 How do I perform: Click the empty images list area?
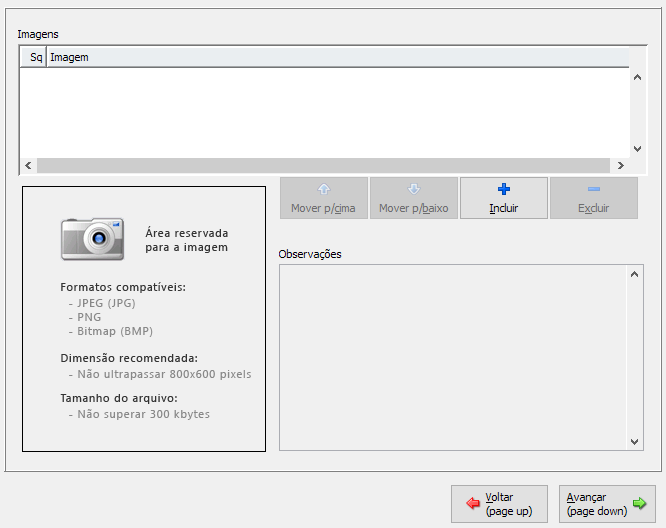coord(325,113)
